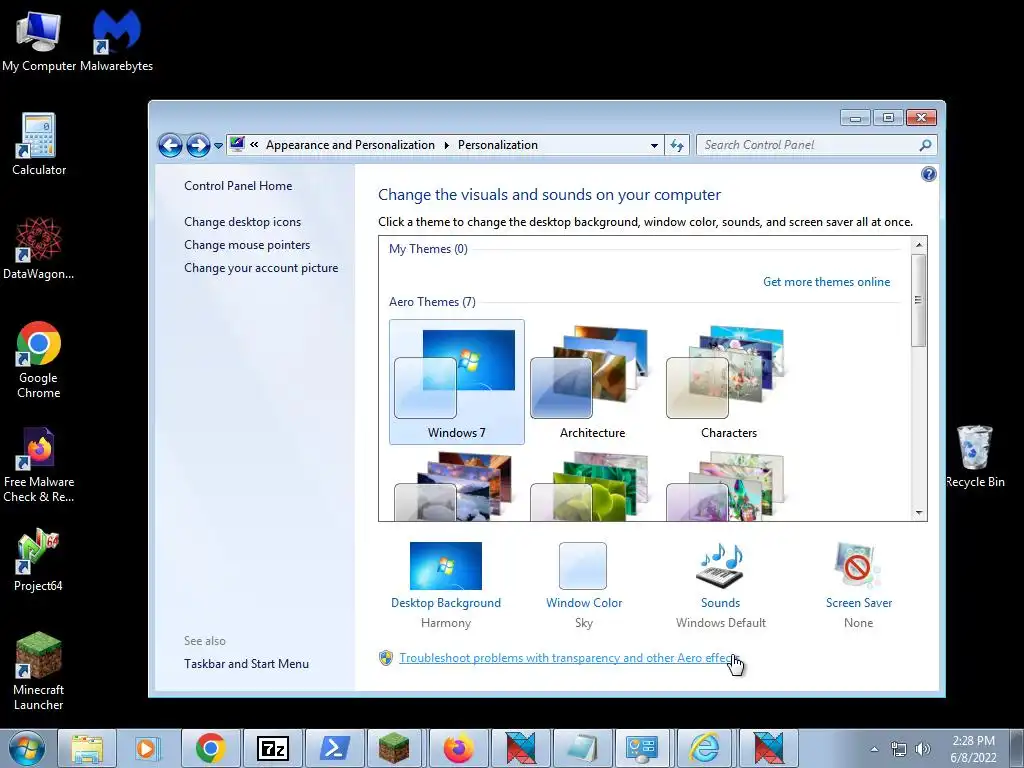Open Change mouse pointers link
1024x768 pixels.
pos(247,244)
